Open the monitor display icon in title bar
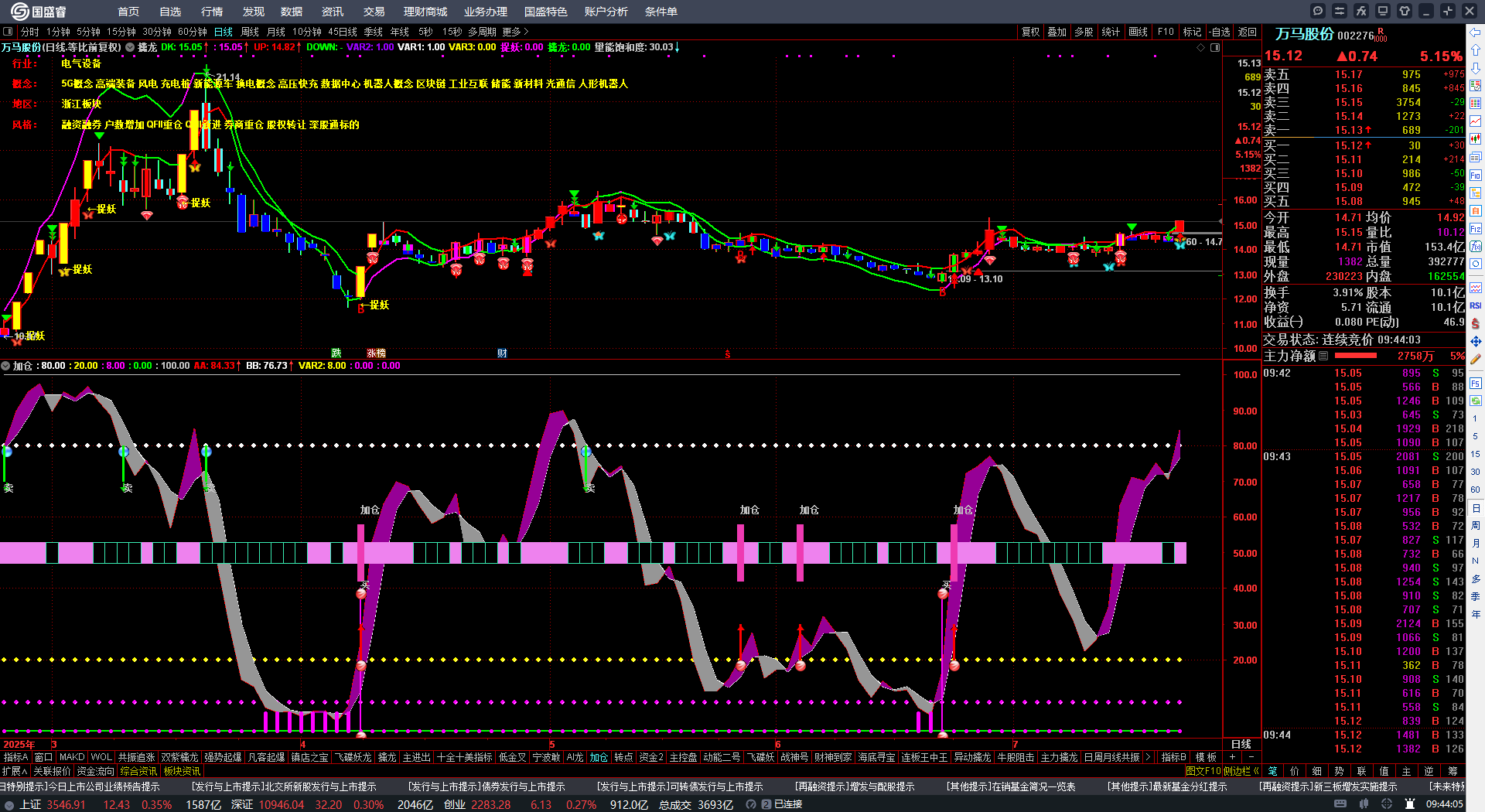Screen dimensions: 1485x812 [x=1383, y=11]
